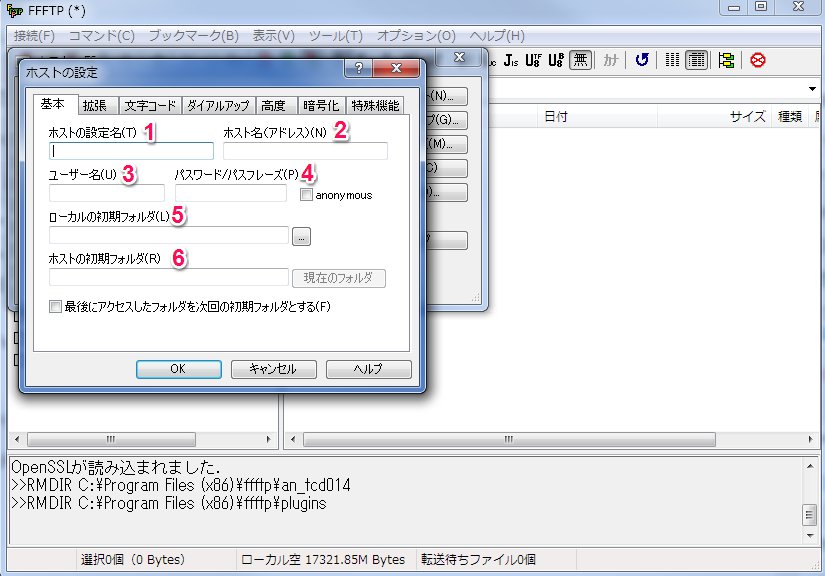Select UTF-8 BOM kanji code icon
Image resolution: width=825 pixels, height=576 pixels.
coord(556,60)
